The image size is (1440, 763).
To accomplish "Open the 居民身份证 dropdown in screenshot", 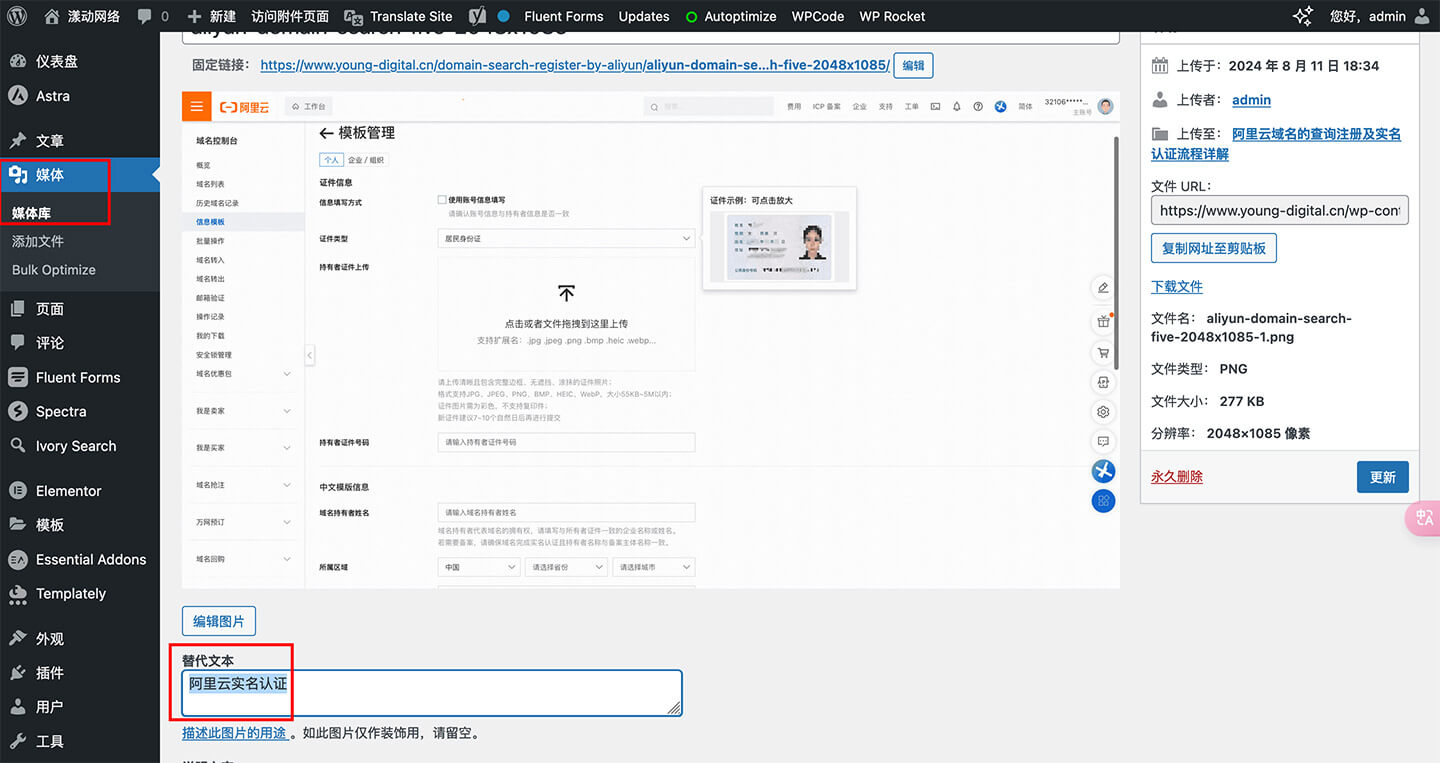I will pyautogui.click(x=566, y=239).
